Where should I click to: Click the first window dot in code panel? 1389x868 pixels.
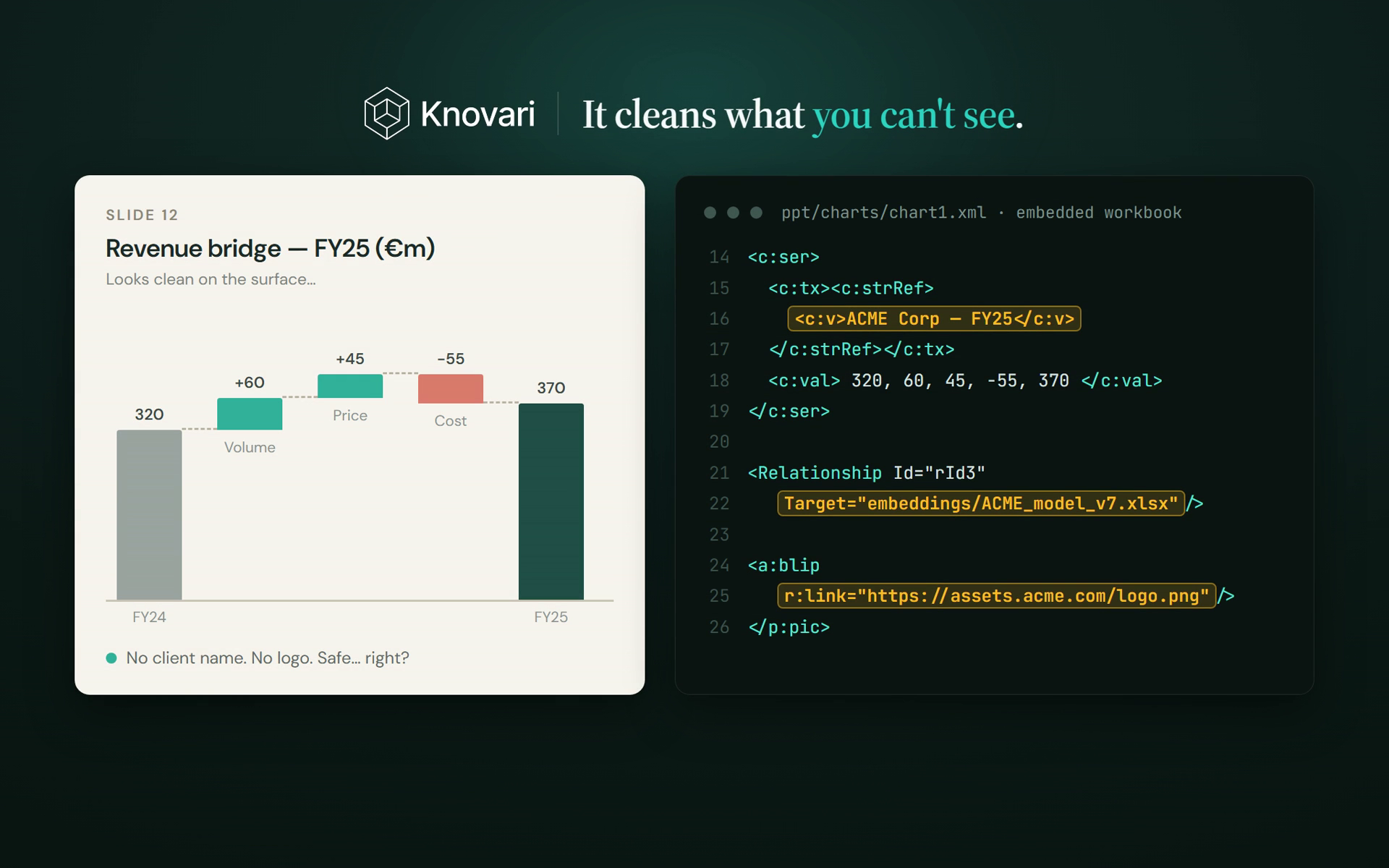(710, 213)
